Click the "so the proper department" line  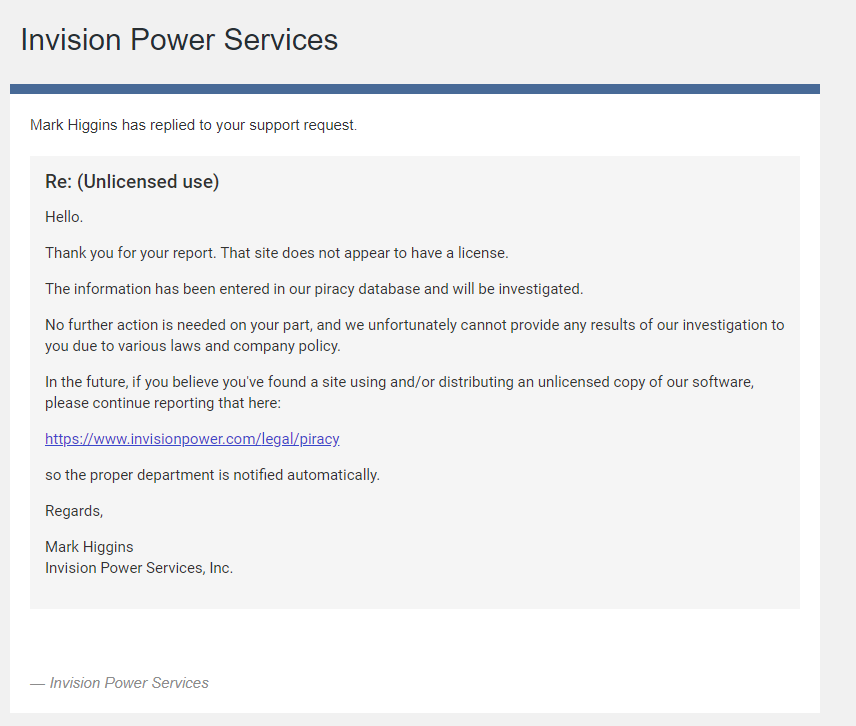[x=212, y=475]
